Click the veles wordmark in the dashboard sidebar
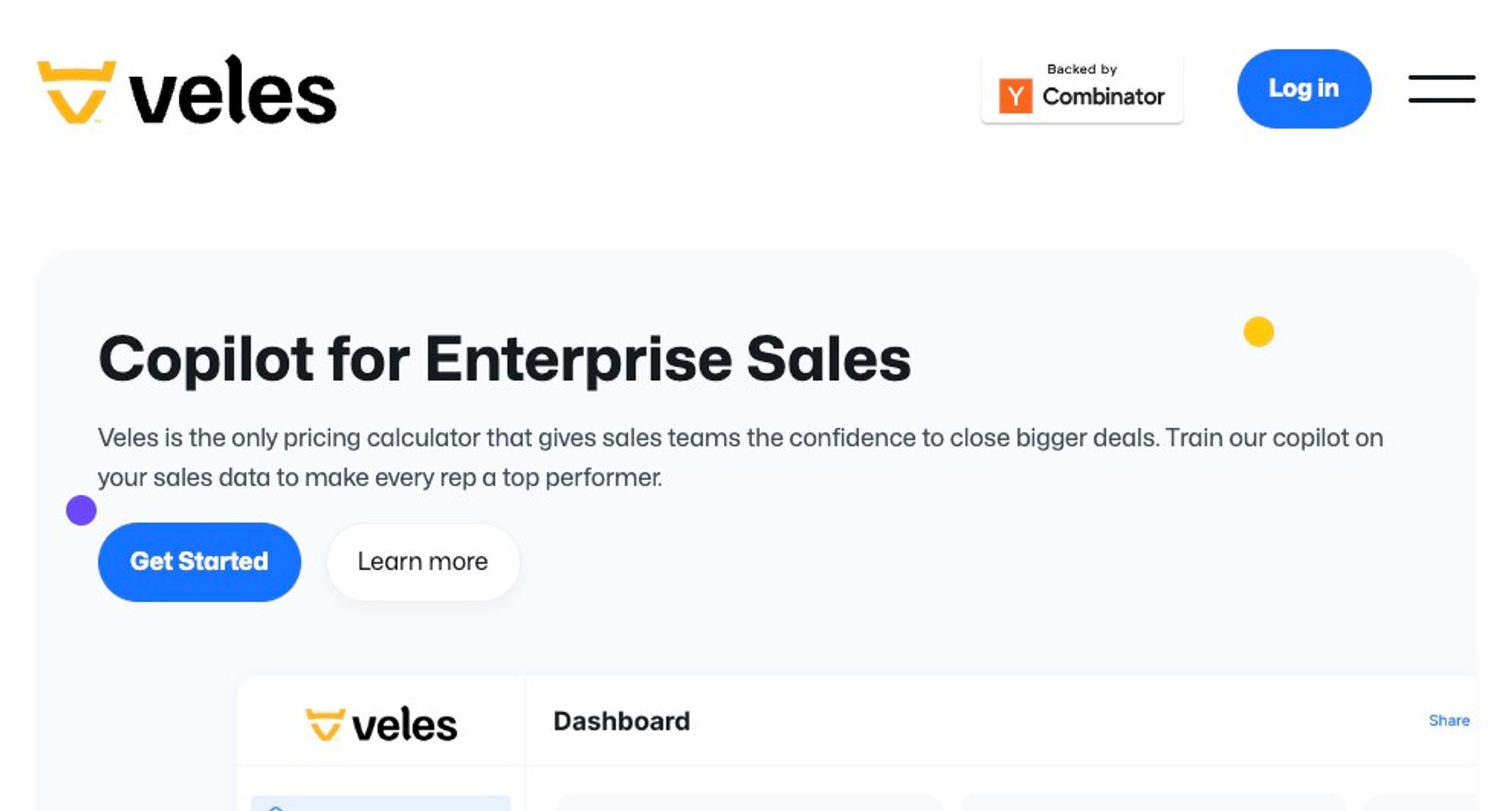The height and width of the screenshot is (811, 1512). pos(404,725)
